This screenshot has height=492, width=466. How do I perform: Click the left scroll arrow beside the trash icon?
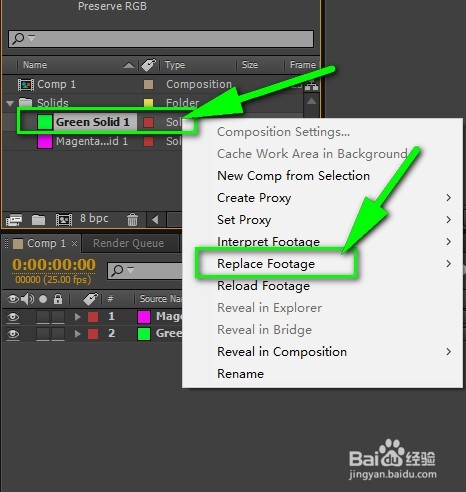tap(155, 220)
